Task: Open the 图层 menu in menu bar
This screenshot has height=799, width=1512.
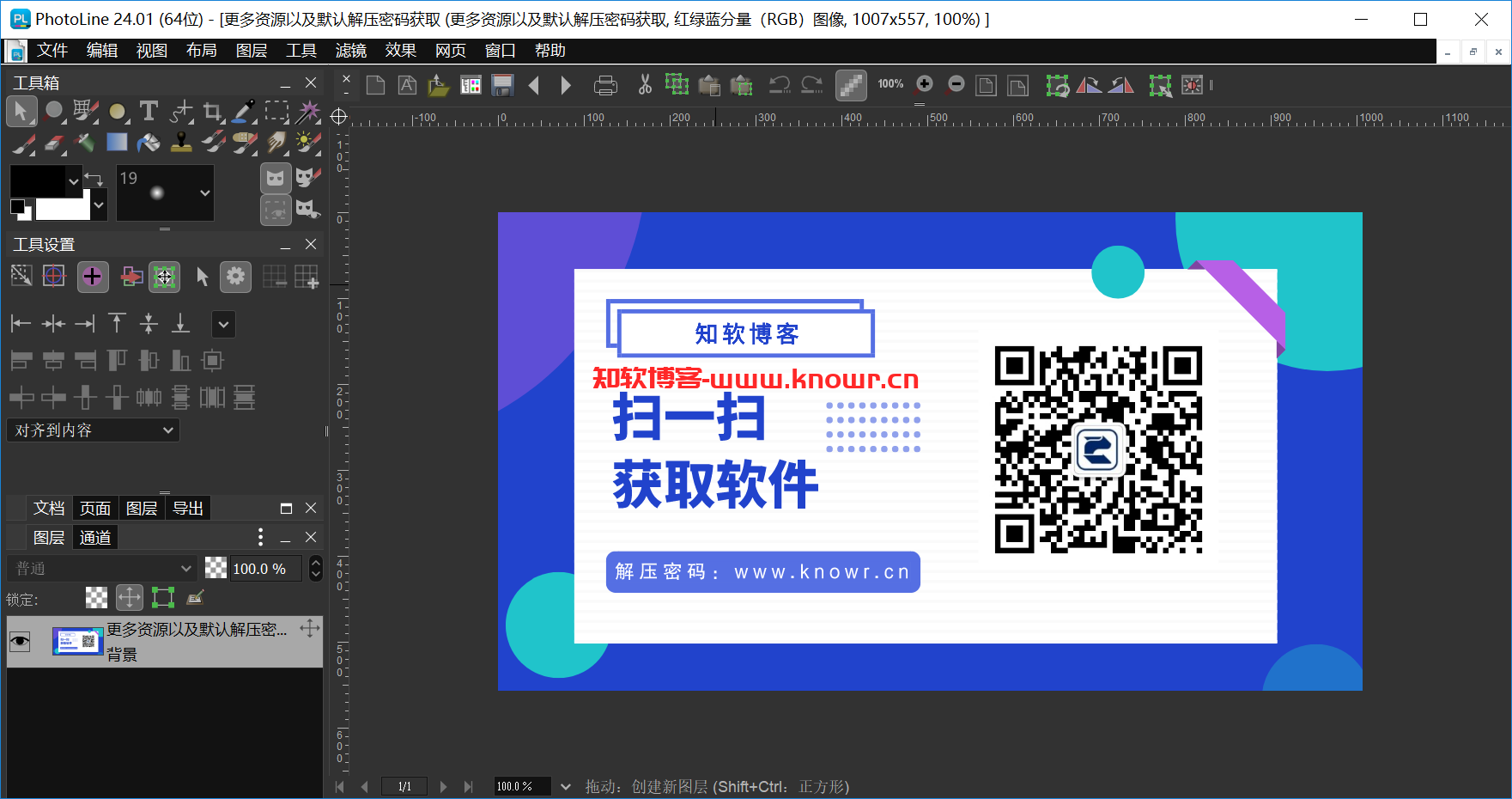Action: point(252,51)
